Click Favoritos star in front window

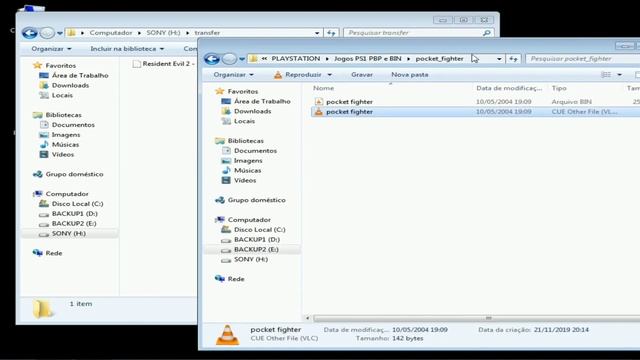(220, 91)
